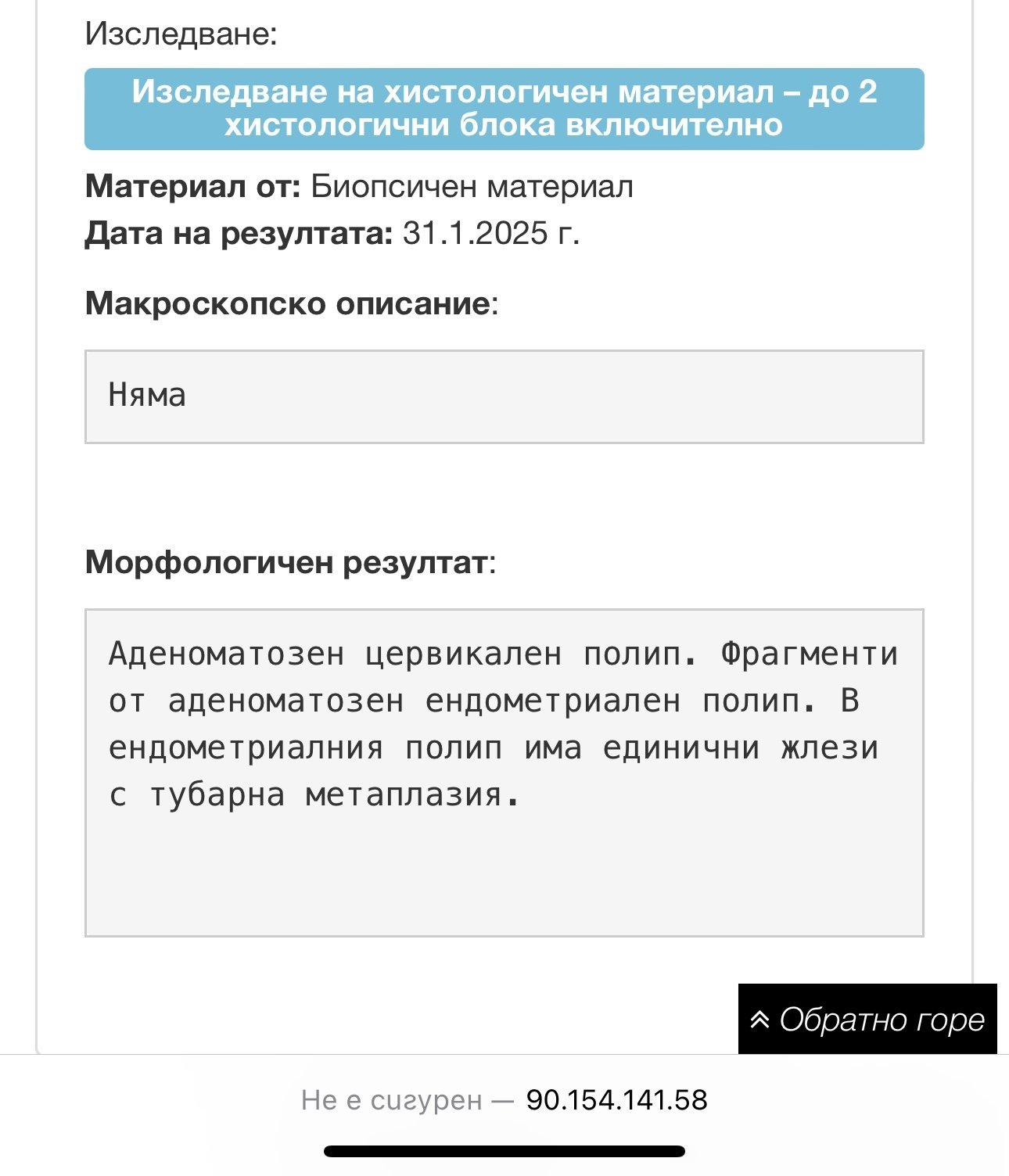Click empty space in the morphological result box
The width and height of the screenshot is (1009, 1176).
pos(504,876)
